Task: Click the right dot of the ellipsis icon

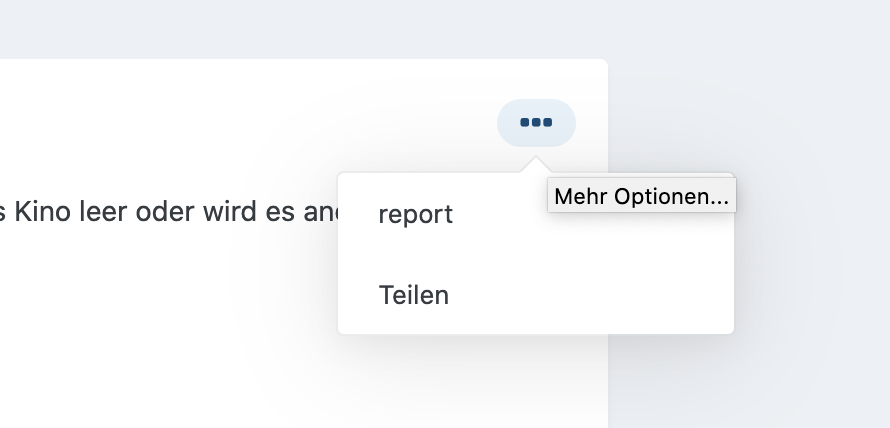Action: pyautogui.click(x=548, y=123)
